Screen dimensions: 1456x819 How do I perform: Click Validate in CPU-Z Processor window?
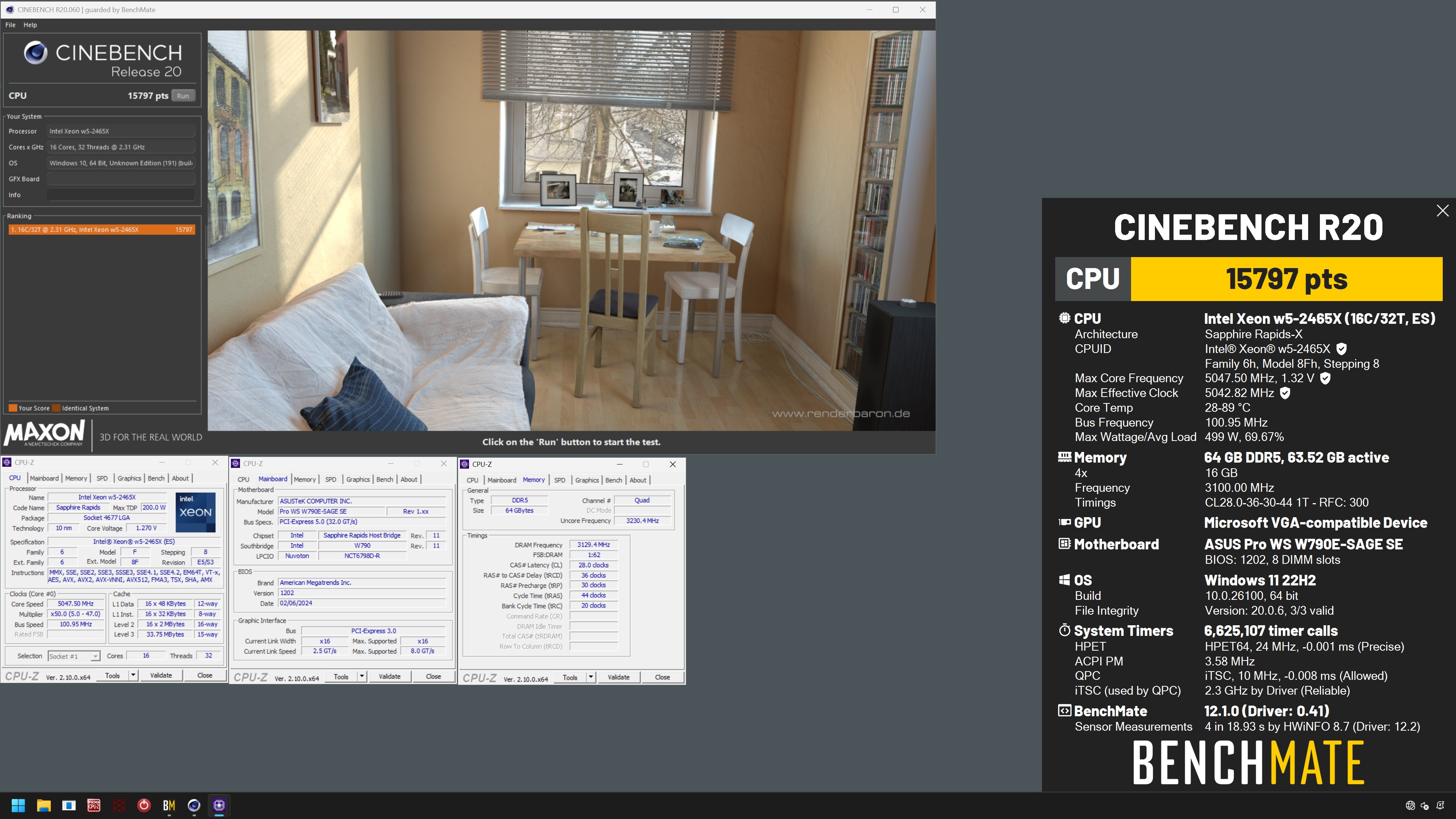coord(160,675)
